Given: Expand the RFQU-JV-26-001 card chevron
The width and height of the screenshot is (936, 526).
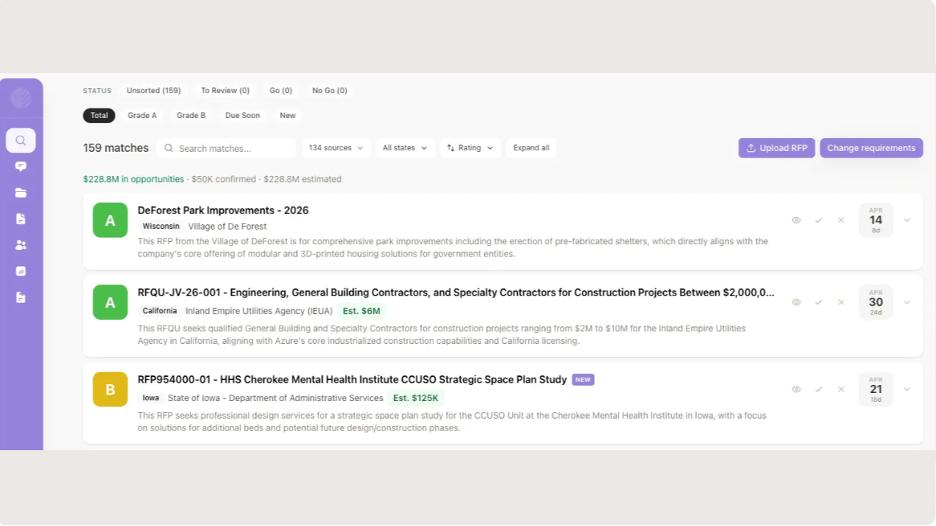Looking at the screenshot, I should point(907,302).
